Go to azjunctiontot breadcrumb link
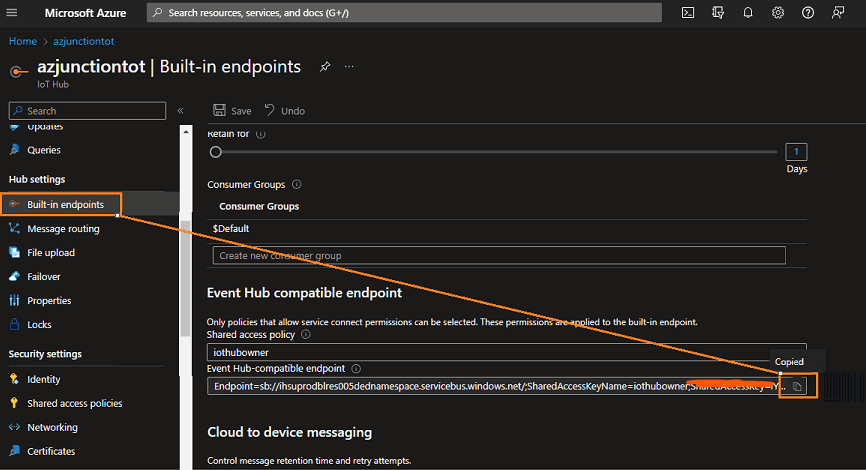This screenshot has height=470, width=866. click(x=83, y=41)
